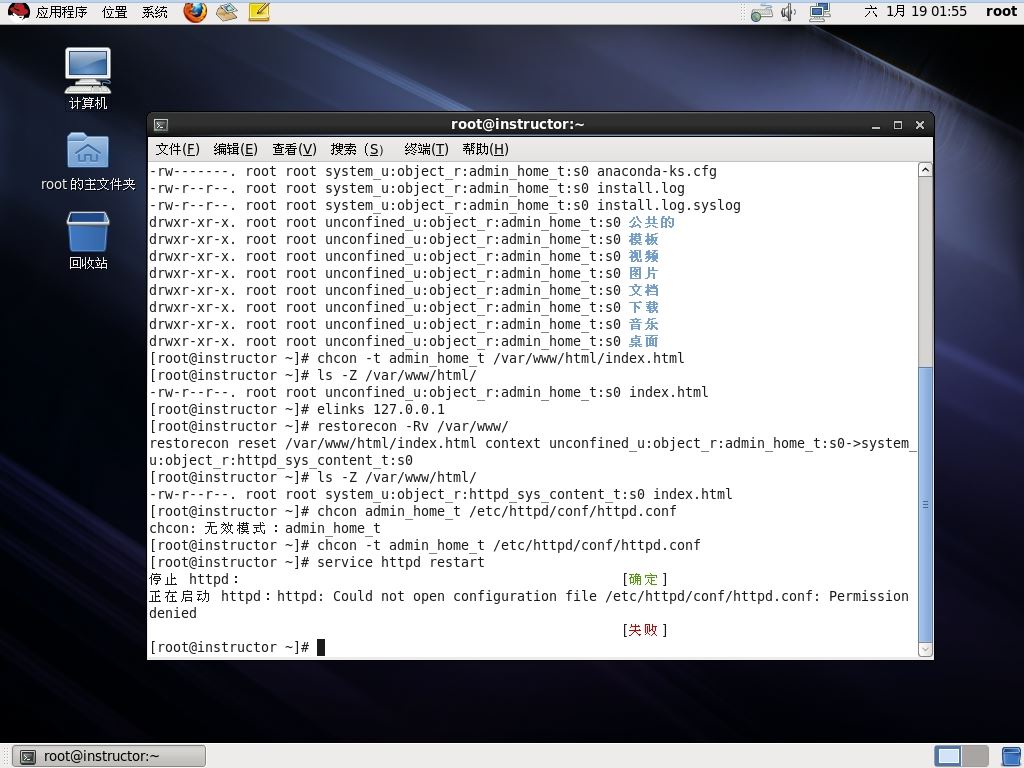Image resolution: width=1024 pixels, height=768 pixels.
Task: Click the 模板 directory name
Action: pos(643,239)
